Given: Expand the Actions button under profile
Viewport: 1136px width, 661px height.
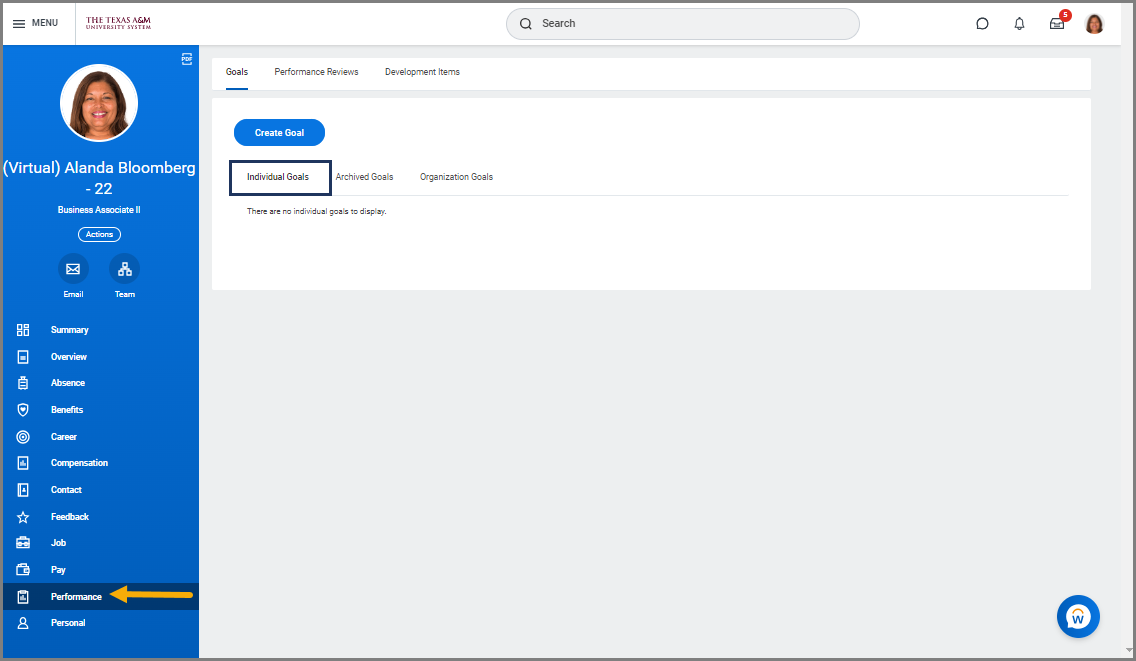Looking at the screenshot, I should pyautogui.click(x=99, y=234).
